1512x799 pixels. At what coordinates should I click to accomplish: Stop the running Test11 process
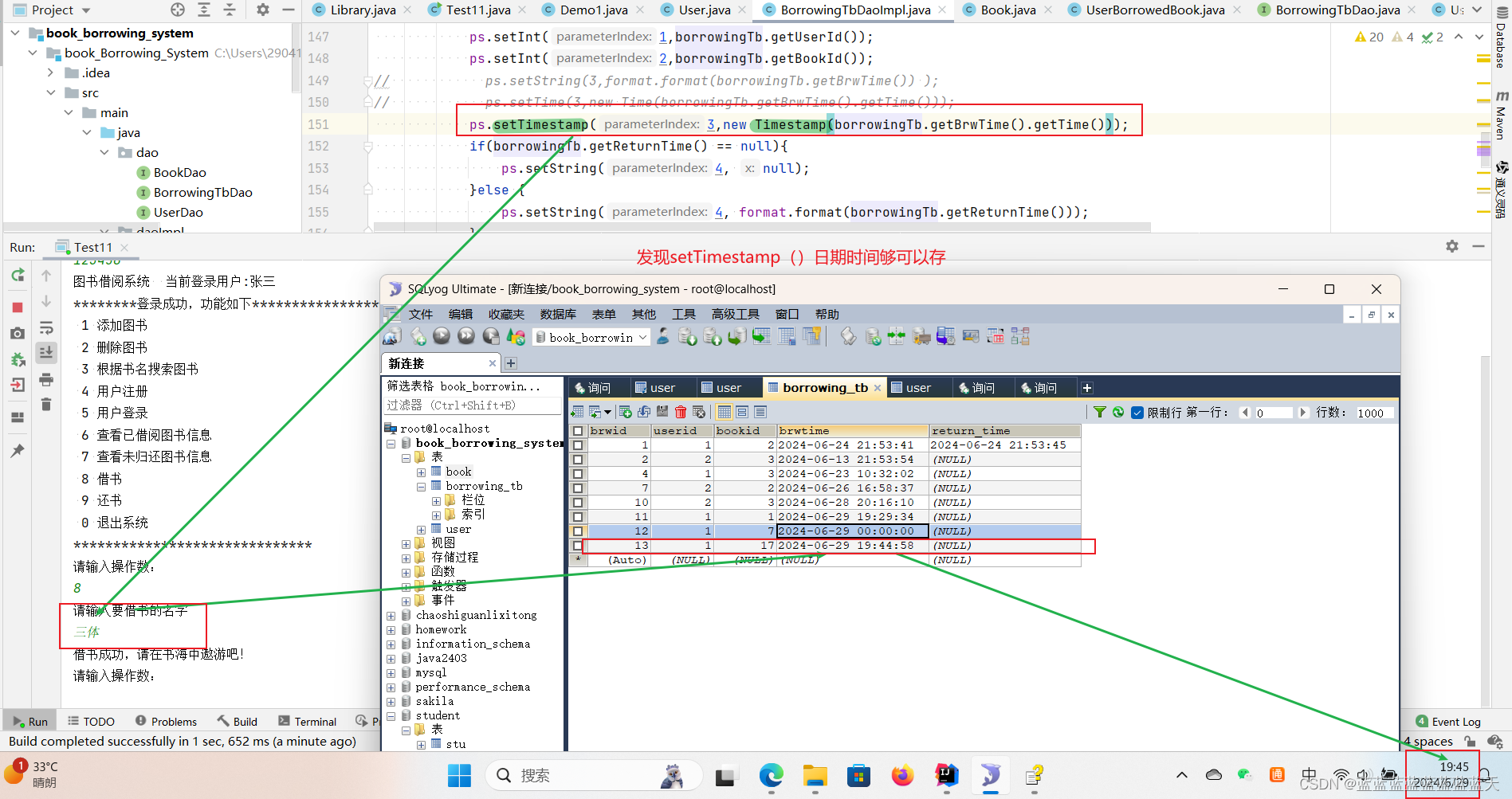coord(18,307)
